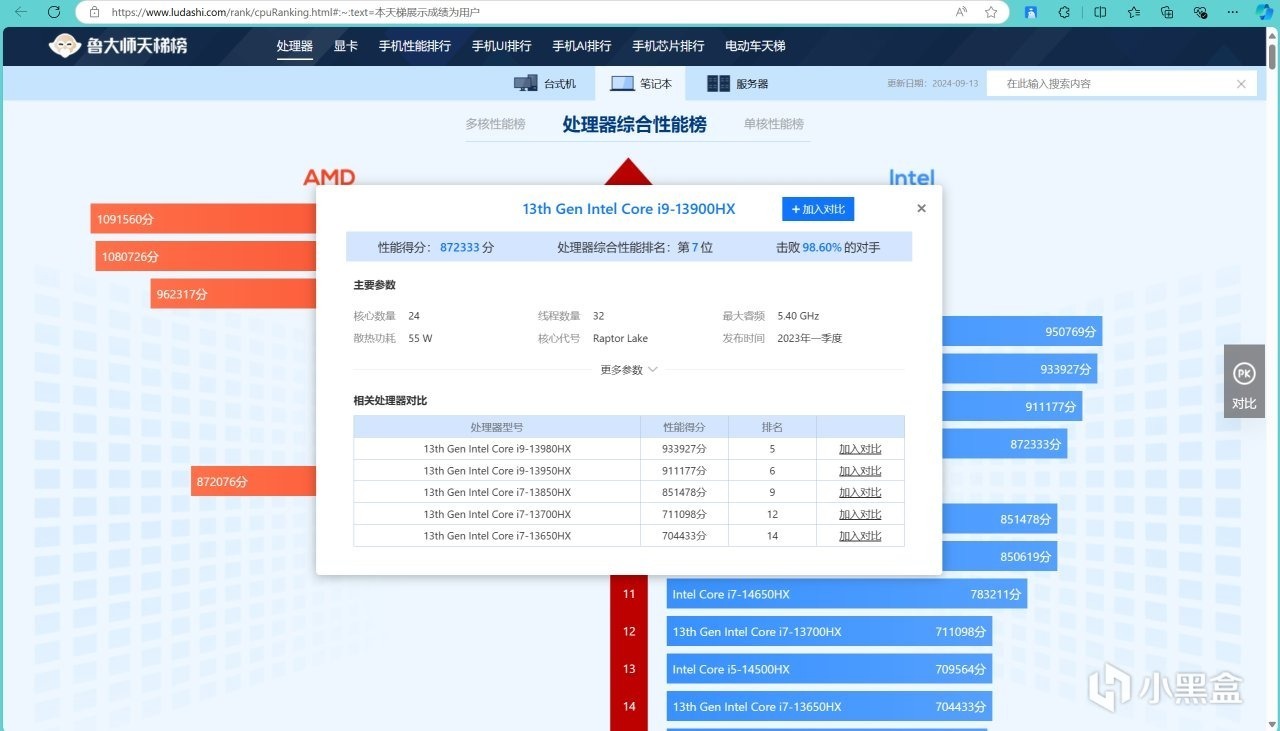The width and height of the screenshot is (1280, 731).
Task: Open the 处理器 navigation tab
Action: (295, 46)
